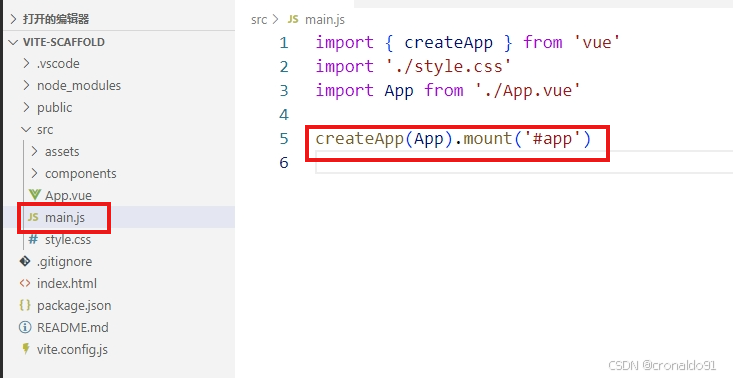Viewport: 733px width, 378px height.
Task: Select the components folder label
Action: click(80, 173)
